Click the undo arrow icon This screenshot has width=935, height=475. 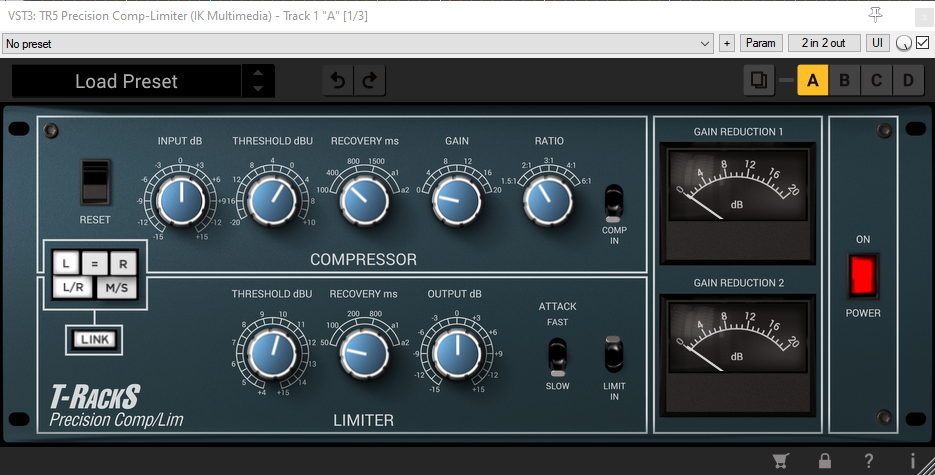pyautogui.click(x=339, y=81)
